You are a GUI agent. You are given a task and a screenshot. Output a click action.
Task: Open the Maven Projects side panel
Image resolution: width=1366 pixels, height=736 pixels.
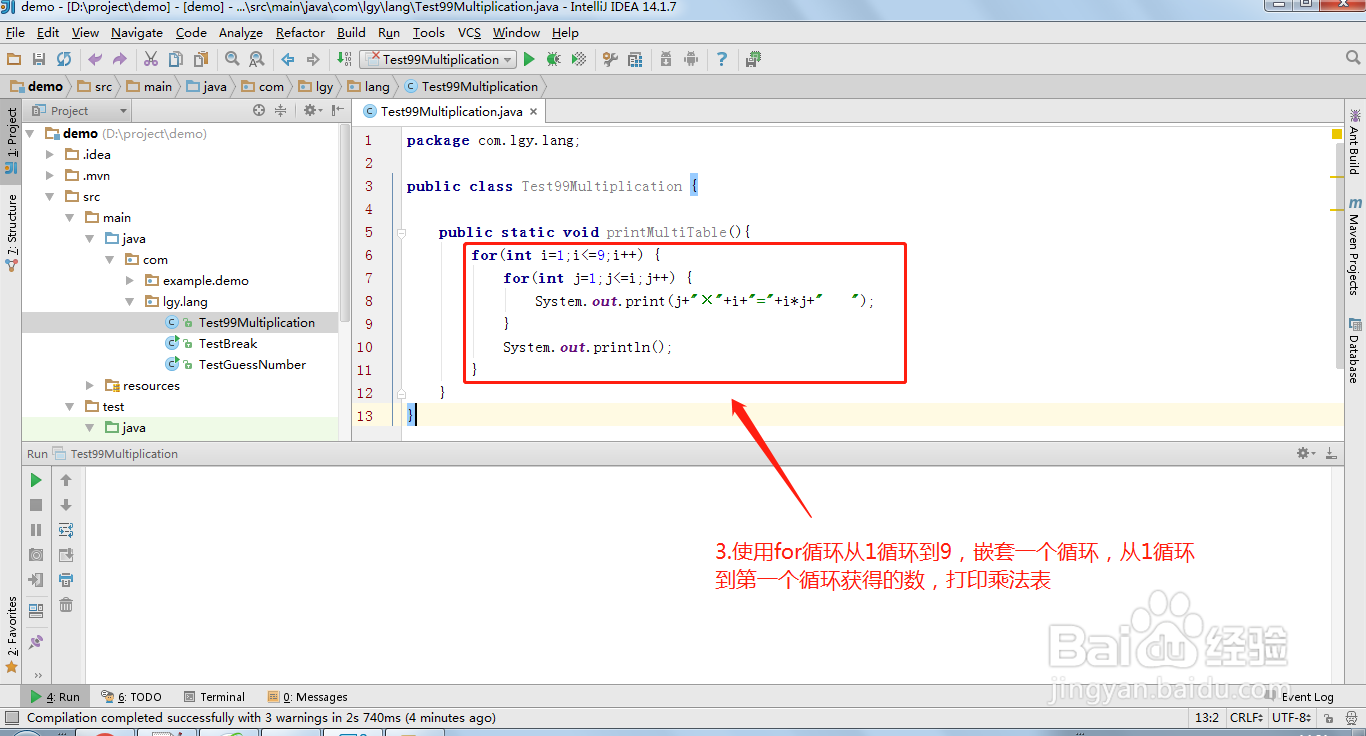coord(1354,246)
